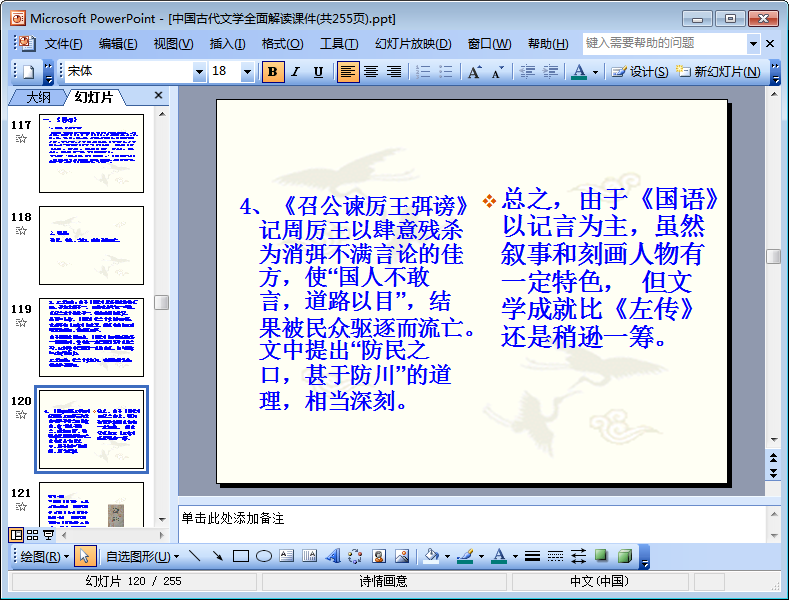789x600 pixels.
Task: Insert diagram or organization chart
Action: [355, 556]
